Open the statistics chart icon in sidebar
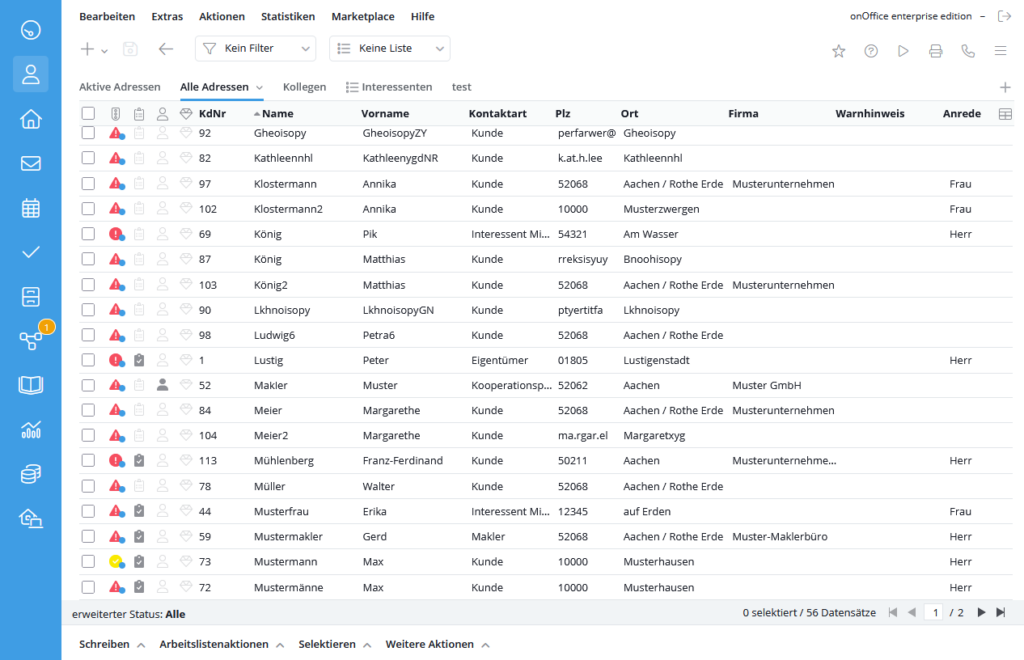This screenshot has width=1024, height=660. coord(30,429)
